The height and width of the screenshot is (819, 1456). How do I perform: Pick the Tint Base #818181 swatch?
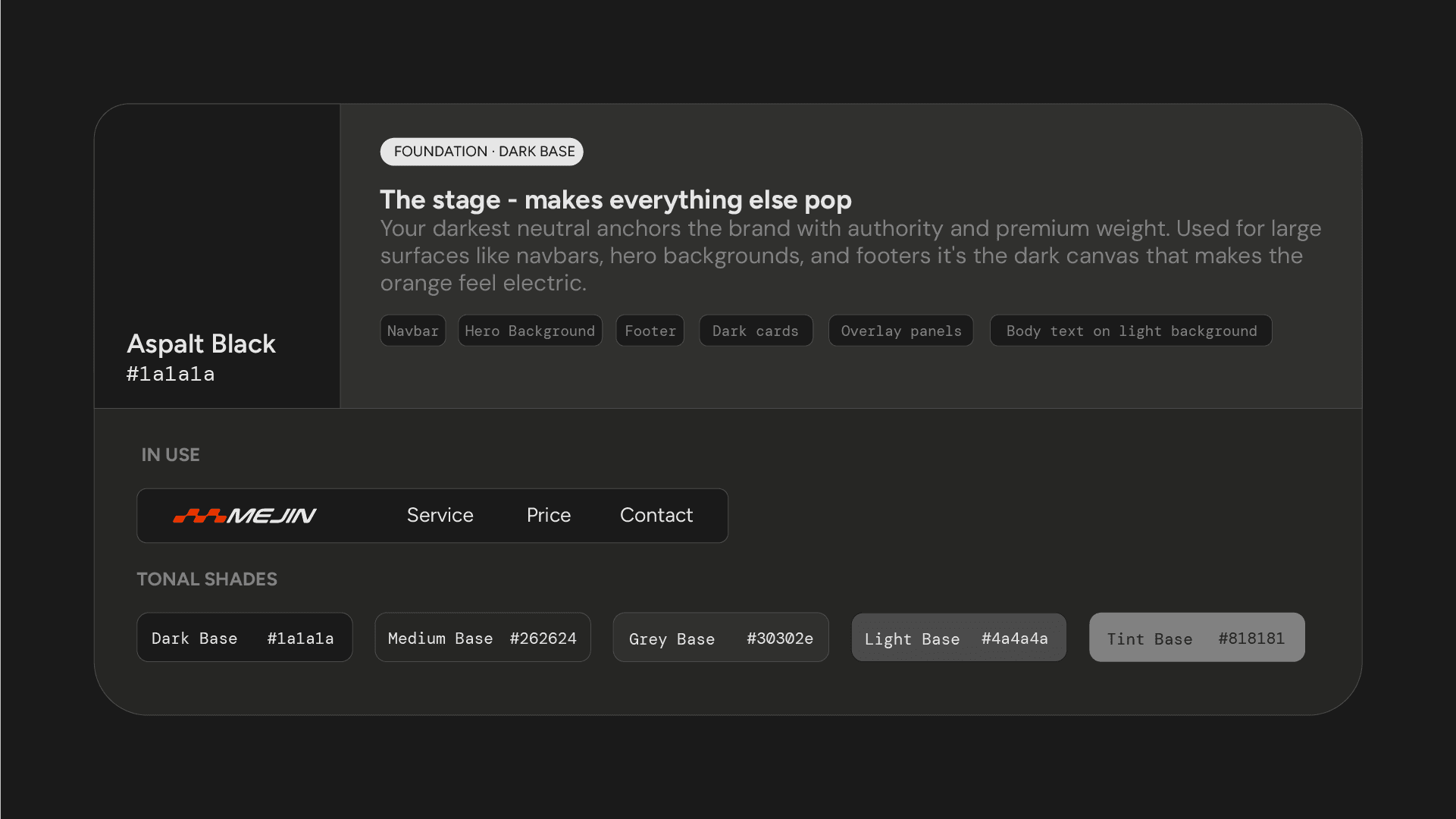click(1197, 638)
